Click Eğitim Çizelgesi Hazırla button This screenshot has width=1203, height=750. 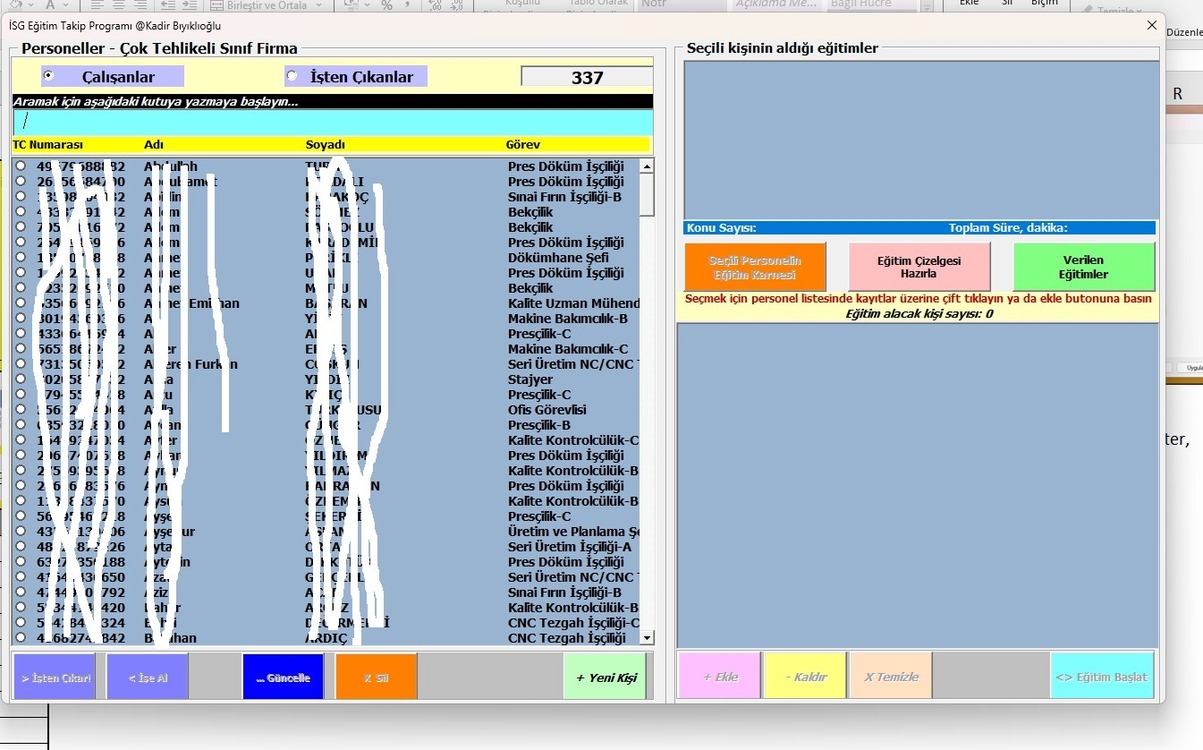[919, 267]
